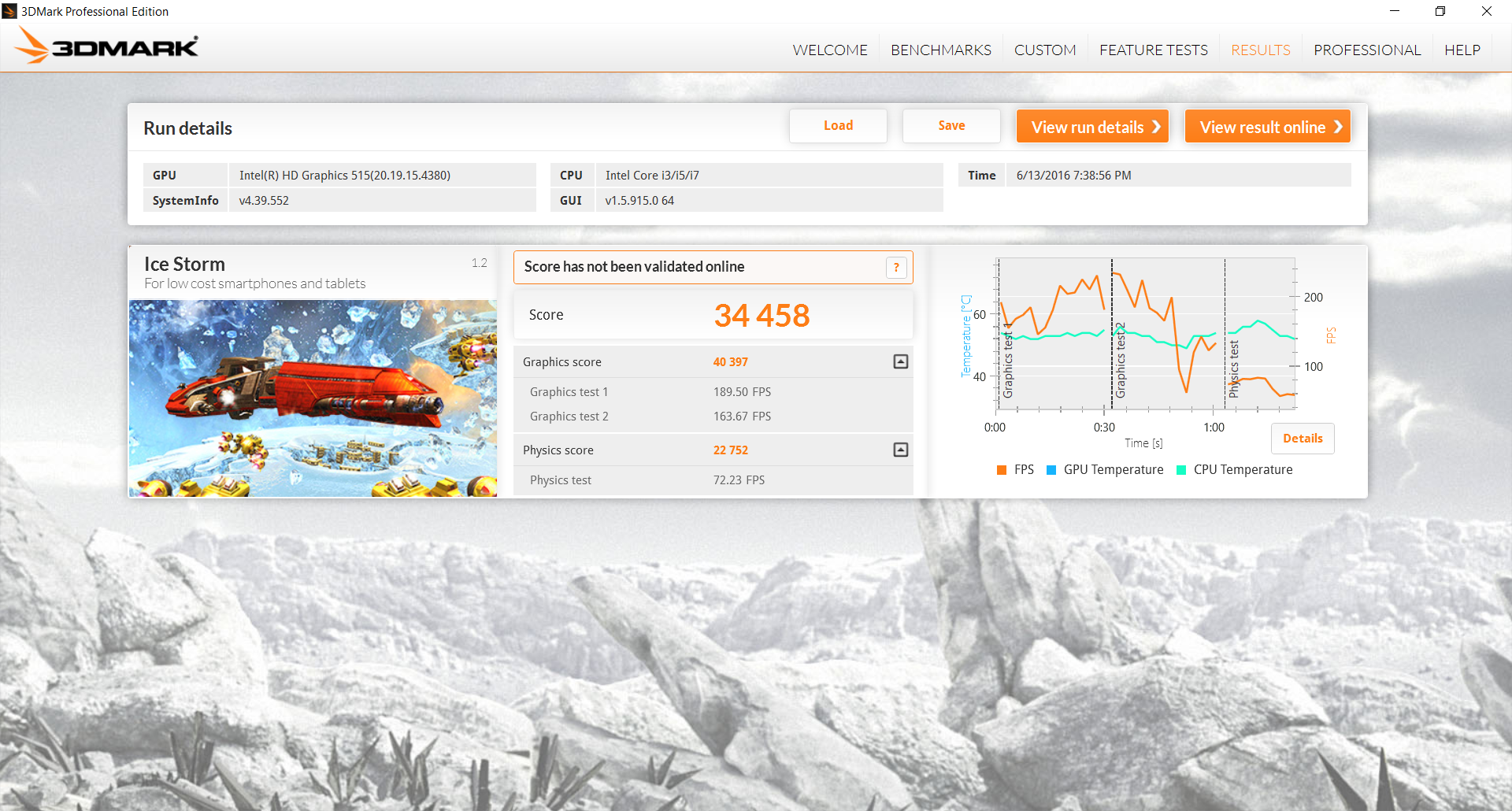
Task: Click Graphics score value 40 397
Action: pos(731,362)
